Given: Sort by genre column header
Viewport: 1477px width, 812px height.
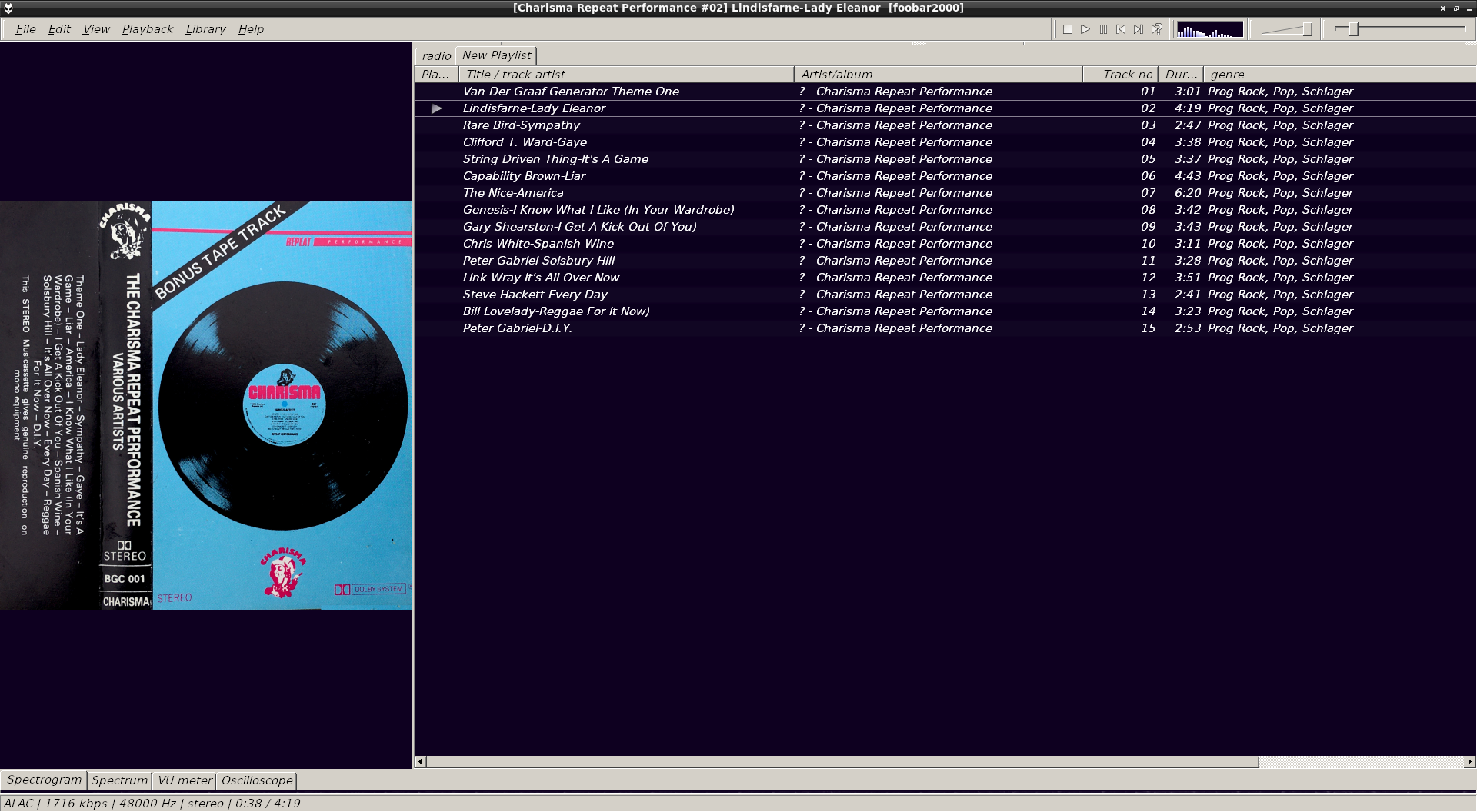Looking at the screenshot, I should click(1340, 75).
